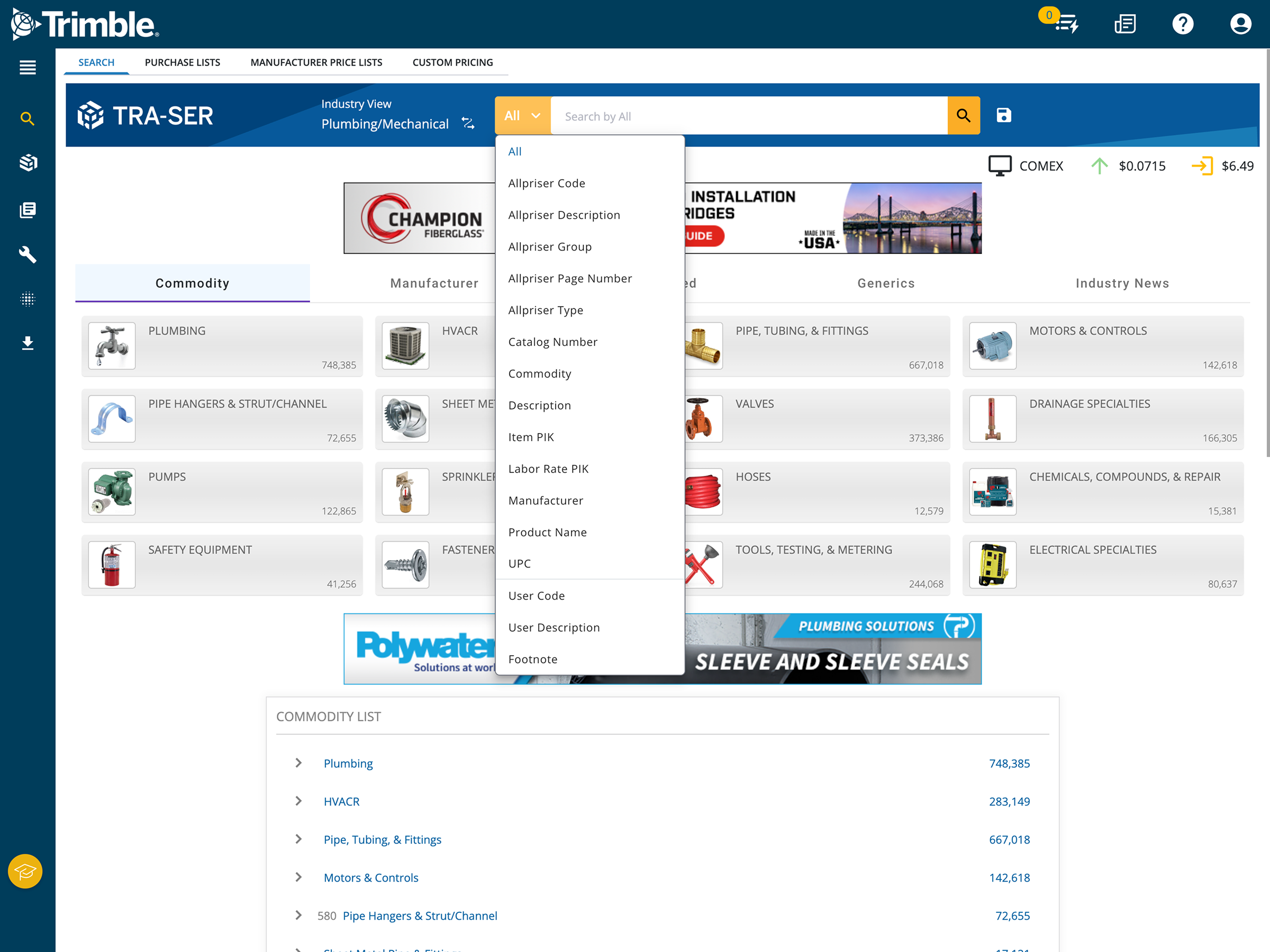This screenshot has height=952, width=1270.
Task: Select Allpriser Code option
Action: pyautogui.click(x=589, y=183)
